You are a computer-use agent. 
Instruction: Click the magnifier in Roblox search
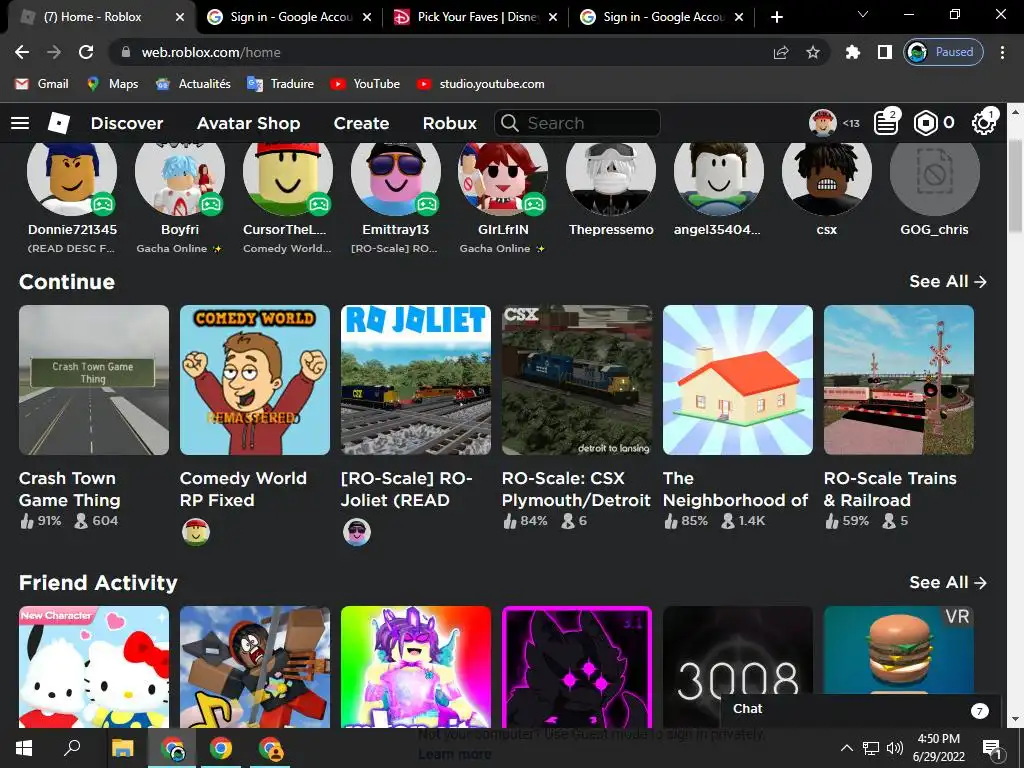tap(509, 123)
